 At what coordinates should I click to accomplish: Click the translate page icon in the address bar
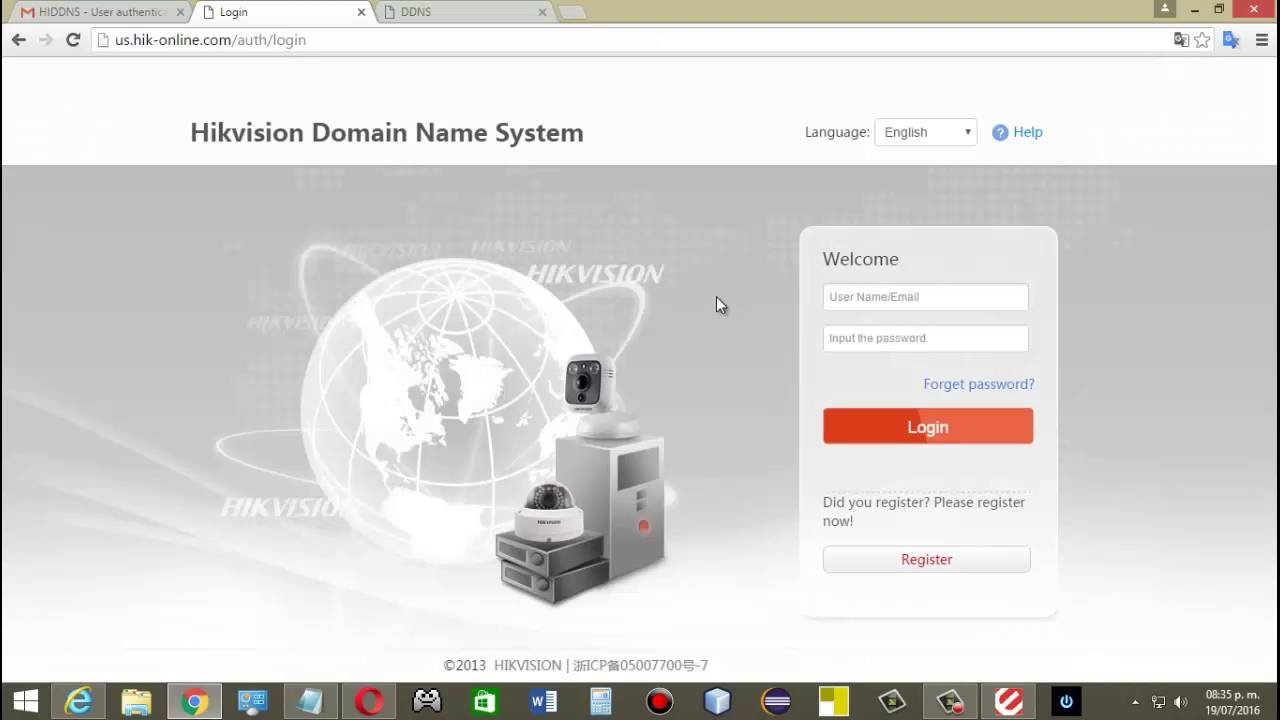[x=1181, y=40]
